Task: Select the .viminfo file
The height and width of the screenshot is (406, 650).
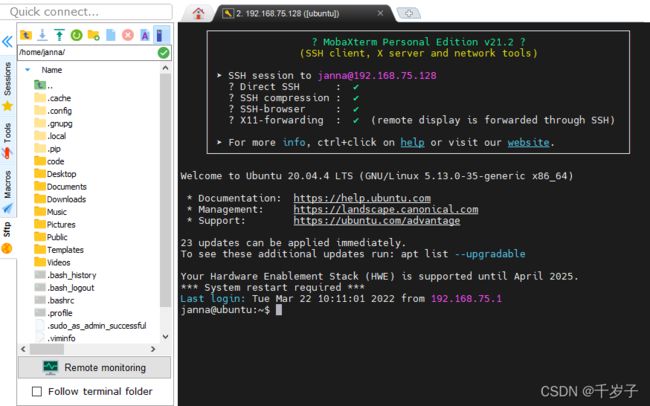Action: [x=55, y=338]
